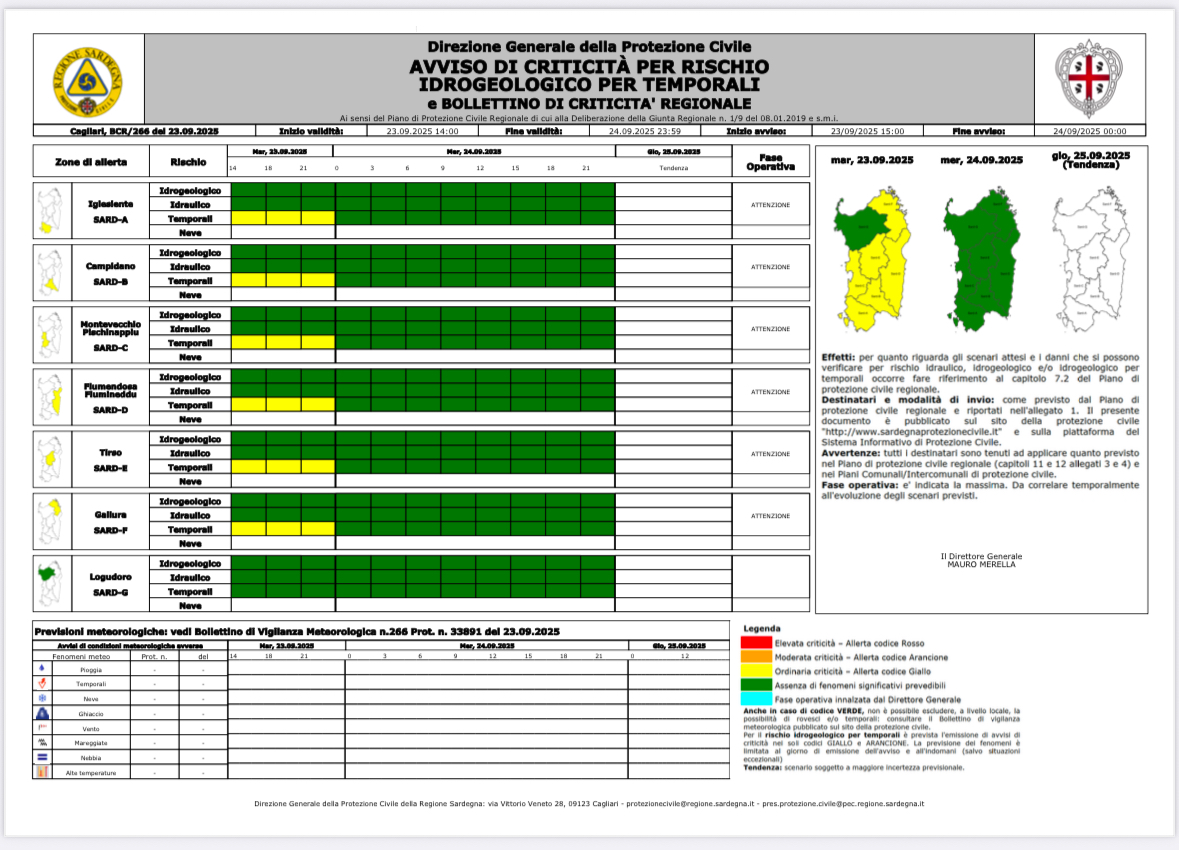1179x850 pixels.
Task: Click the Ghiaccio ice warning icon
Action: click(x=42, y=713)
